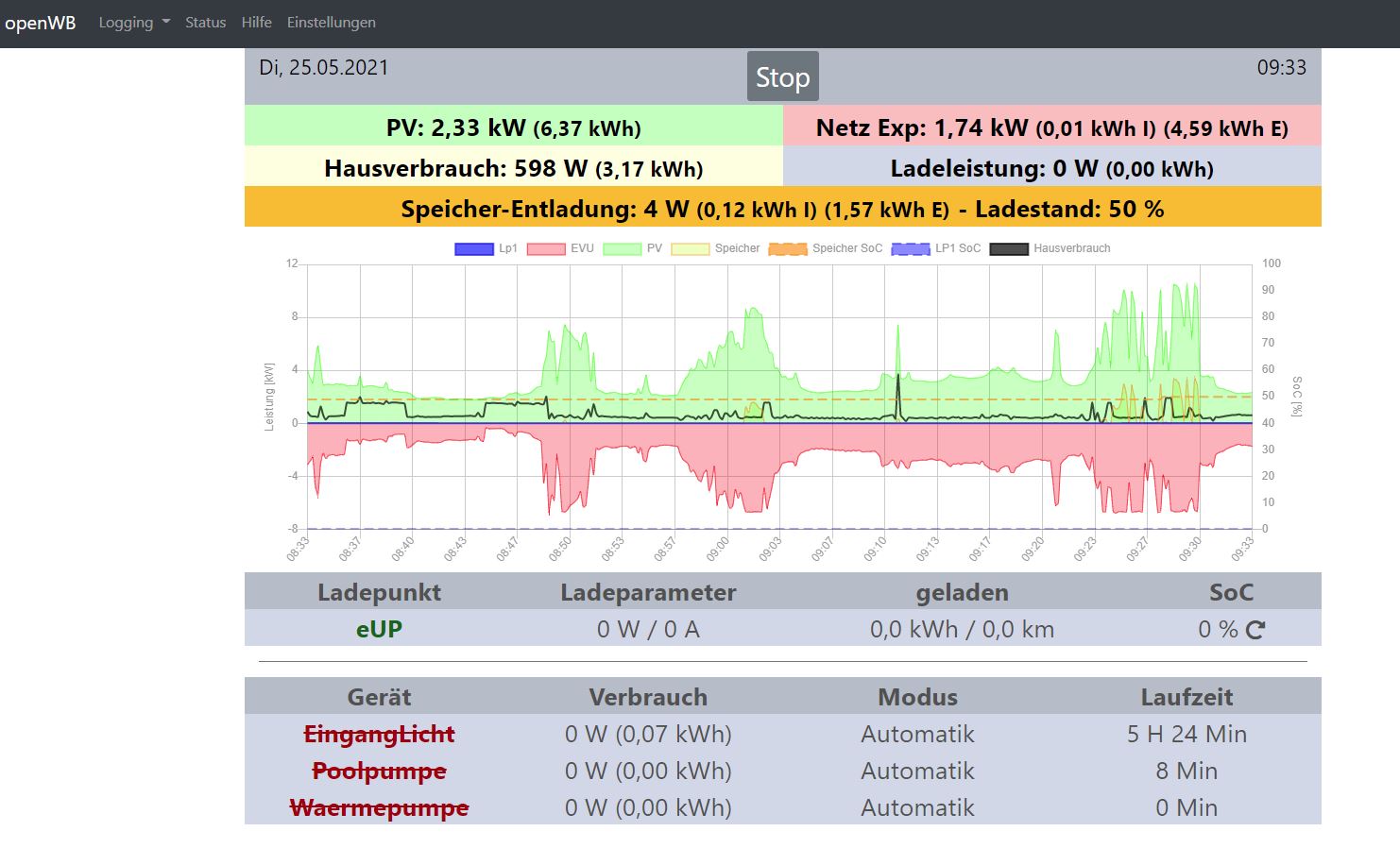1400x865 pixels.
Task: Toggle the EingangLicht device
Action: point(379,735)
